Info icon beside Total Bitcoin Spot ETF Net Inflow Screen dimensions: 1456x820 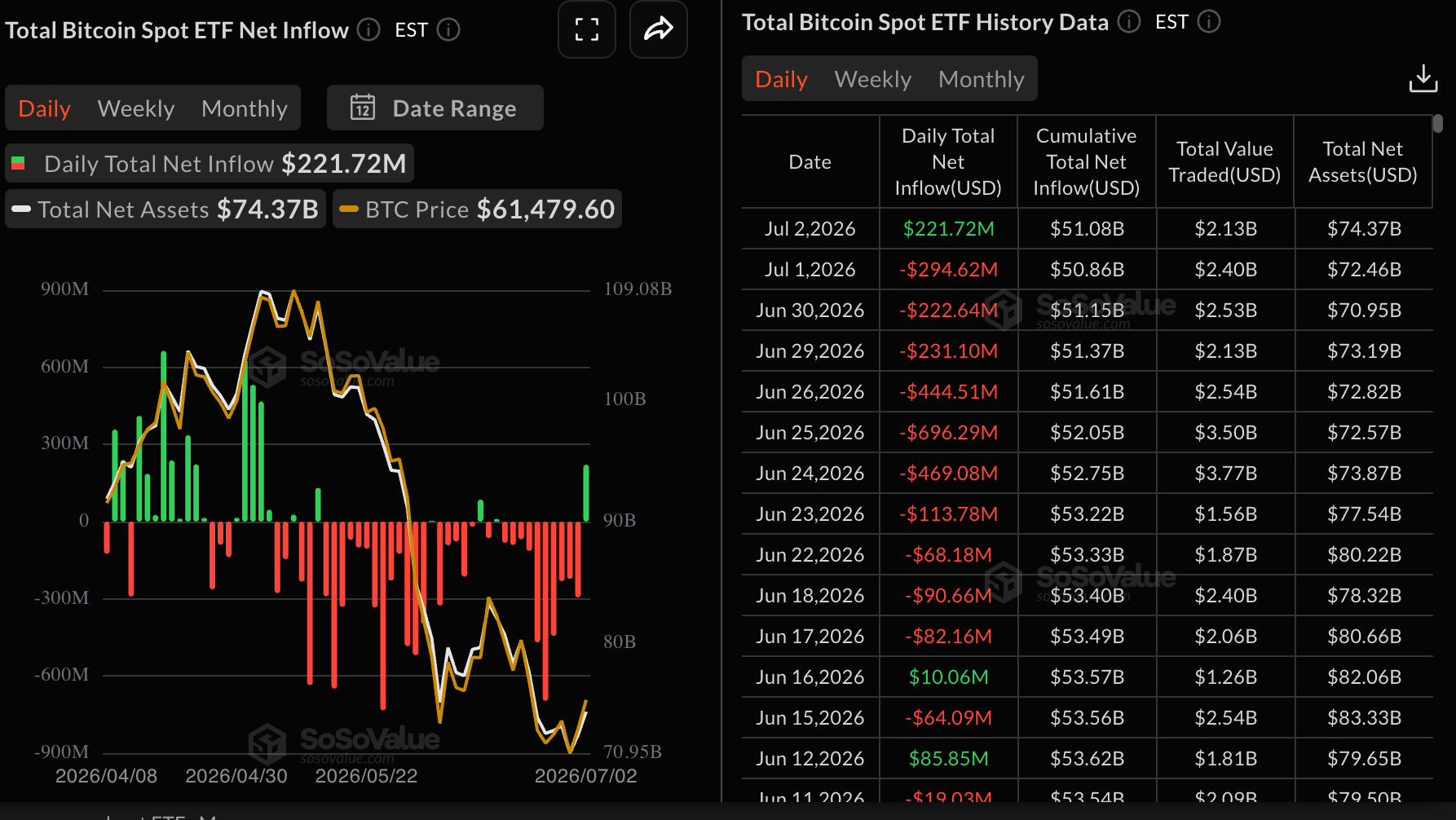coord(368,30)
